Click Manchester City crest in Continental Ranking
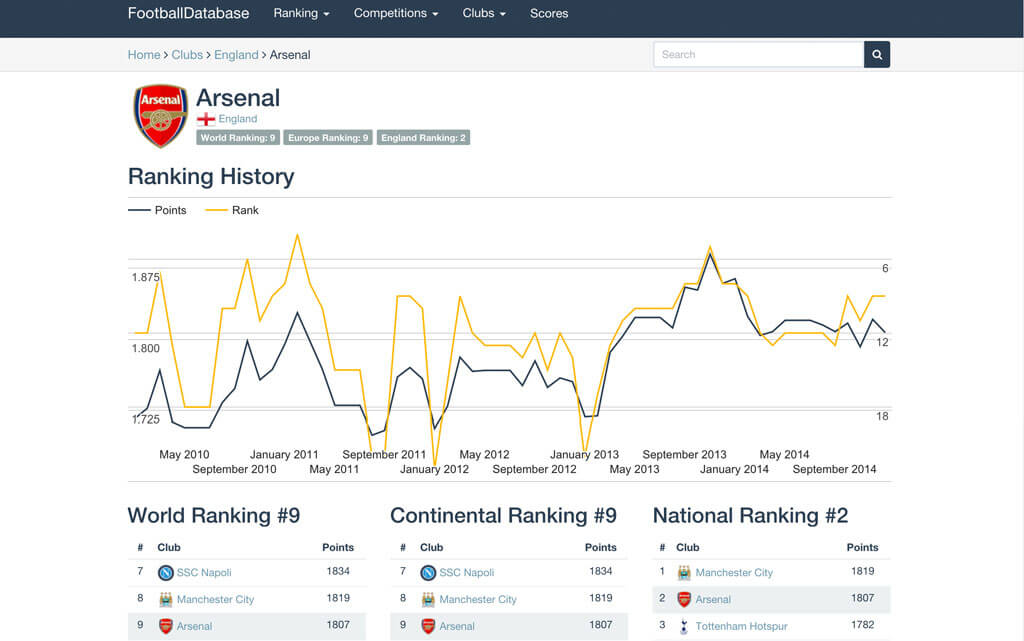 point(428,599)
